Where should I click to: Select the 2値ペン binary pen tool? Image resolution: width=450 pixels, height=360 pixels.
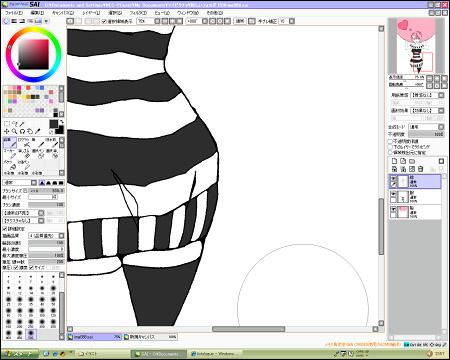pyautogui.click(x=24, y=165)
